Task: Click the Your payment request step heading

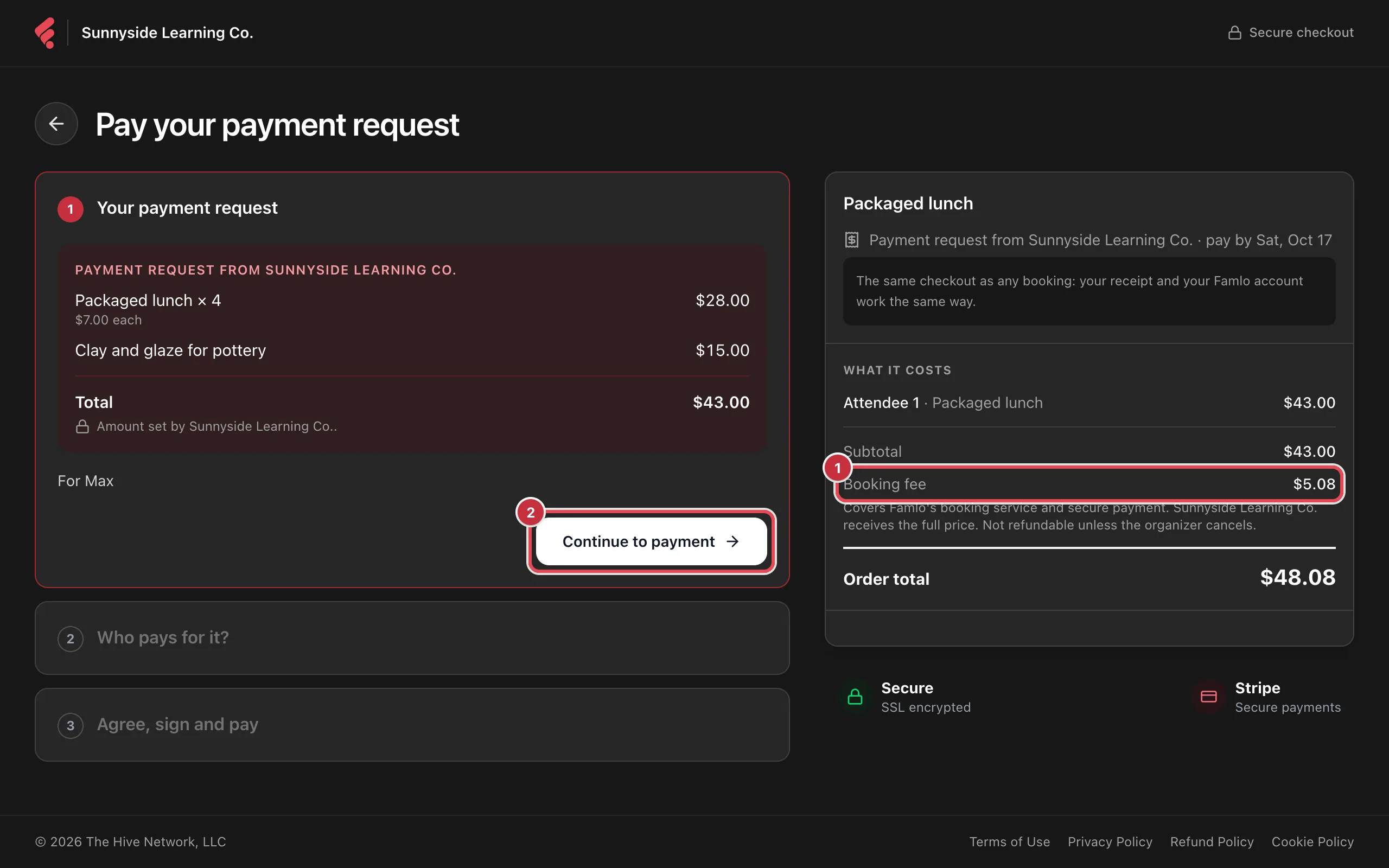Action: click(x=187, y=208)
